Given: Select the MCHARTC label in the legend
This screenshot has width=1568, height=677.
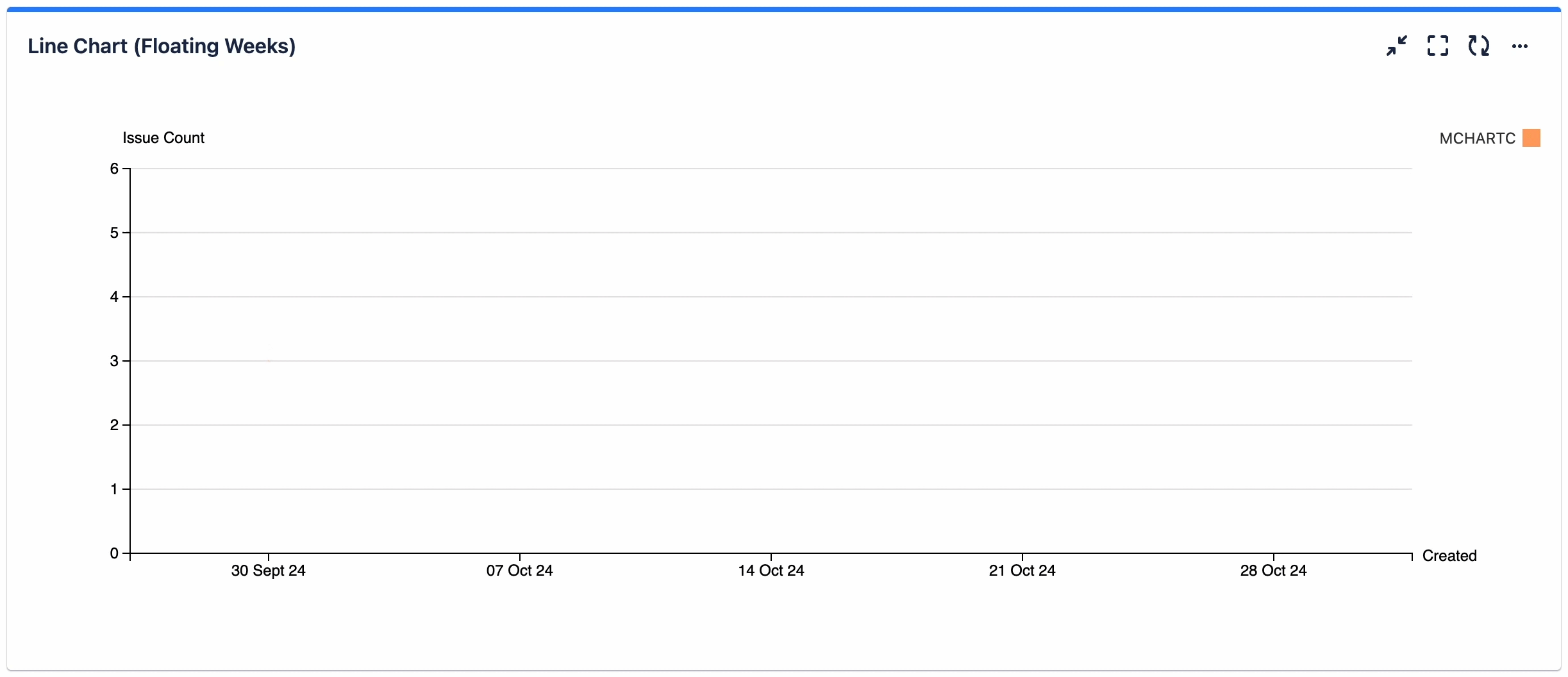Looking at the screenshot, I should 1478,138.
